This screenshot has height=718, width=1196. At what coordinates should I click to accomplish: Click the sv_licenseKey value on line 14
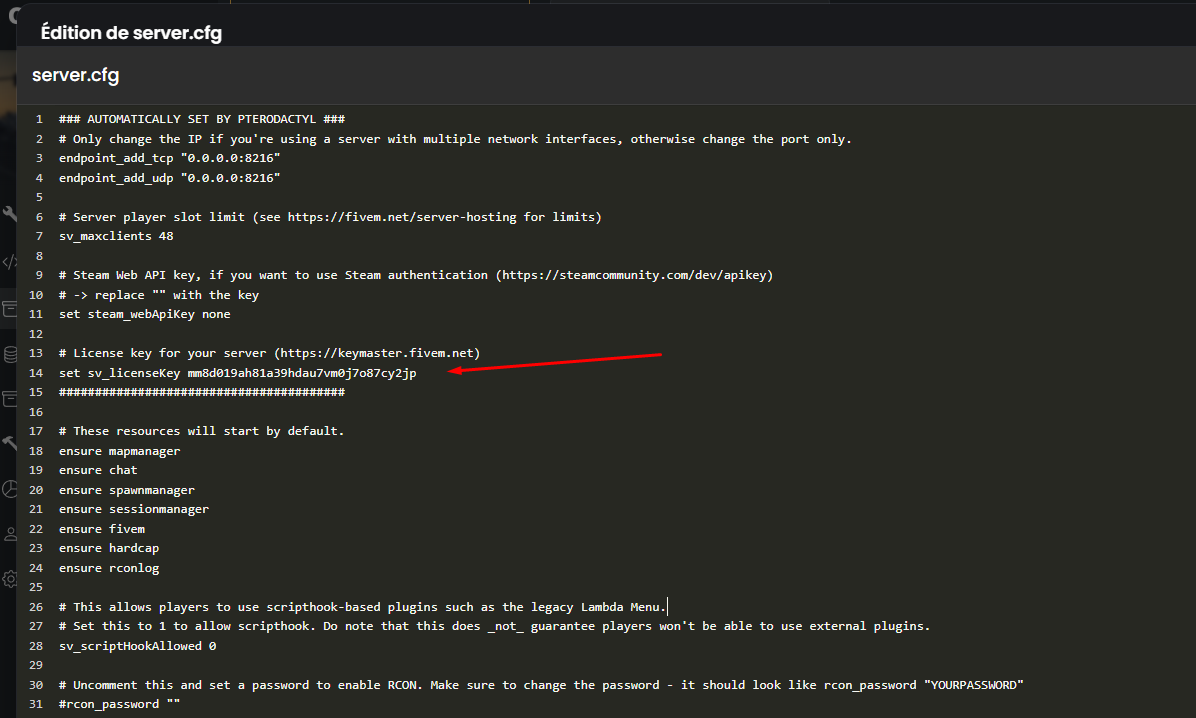click(301, 373)
